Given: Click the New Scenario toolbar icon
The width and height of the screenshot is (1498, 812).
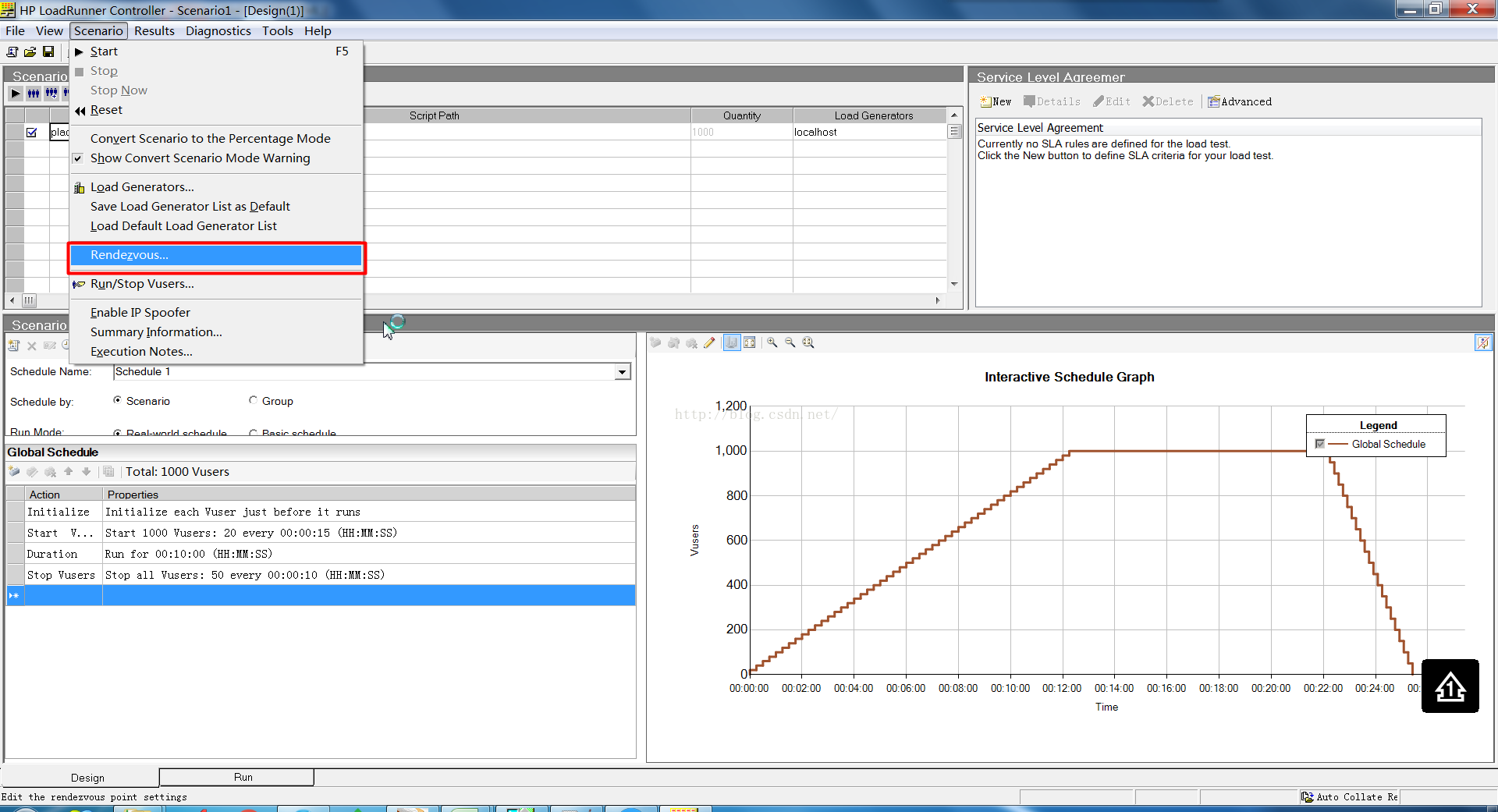Looking at the screenshot, I should pos(12,51).
